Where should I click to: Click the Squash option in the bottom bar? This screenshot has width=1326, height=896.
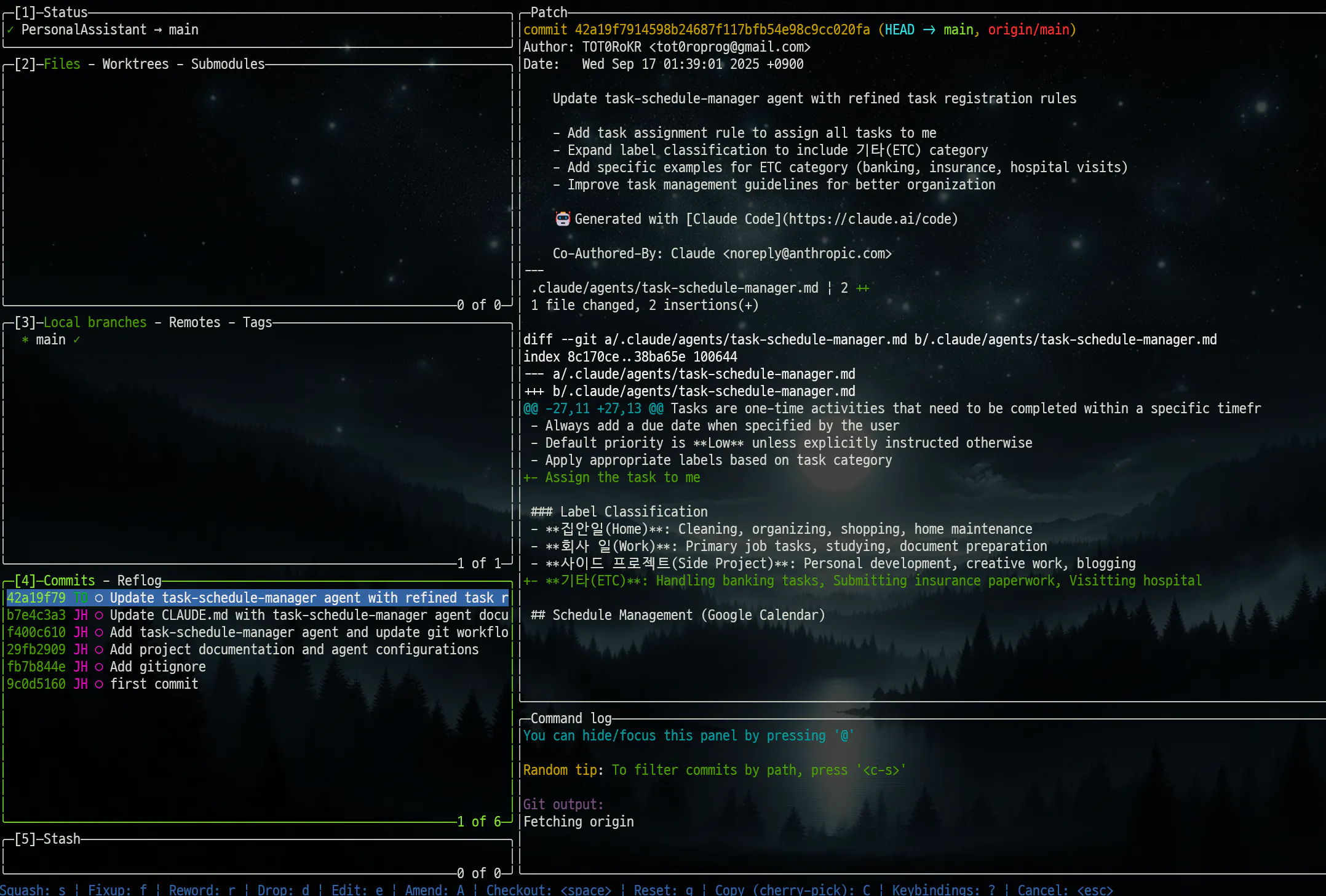coord(33,890)
